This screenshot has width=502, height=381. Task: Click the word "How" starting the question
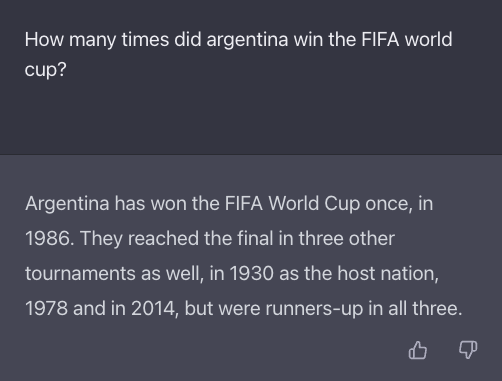pyautogui.click(x=44, y=39)
